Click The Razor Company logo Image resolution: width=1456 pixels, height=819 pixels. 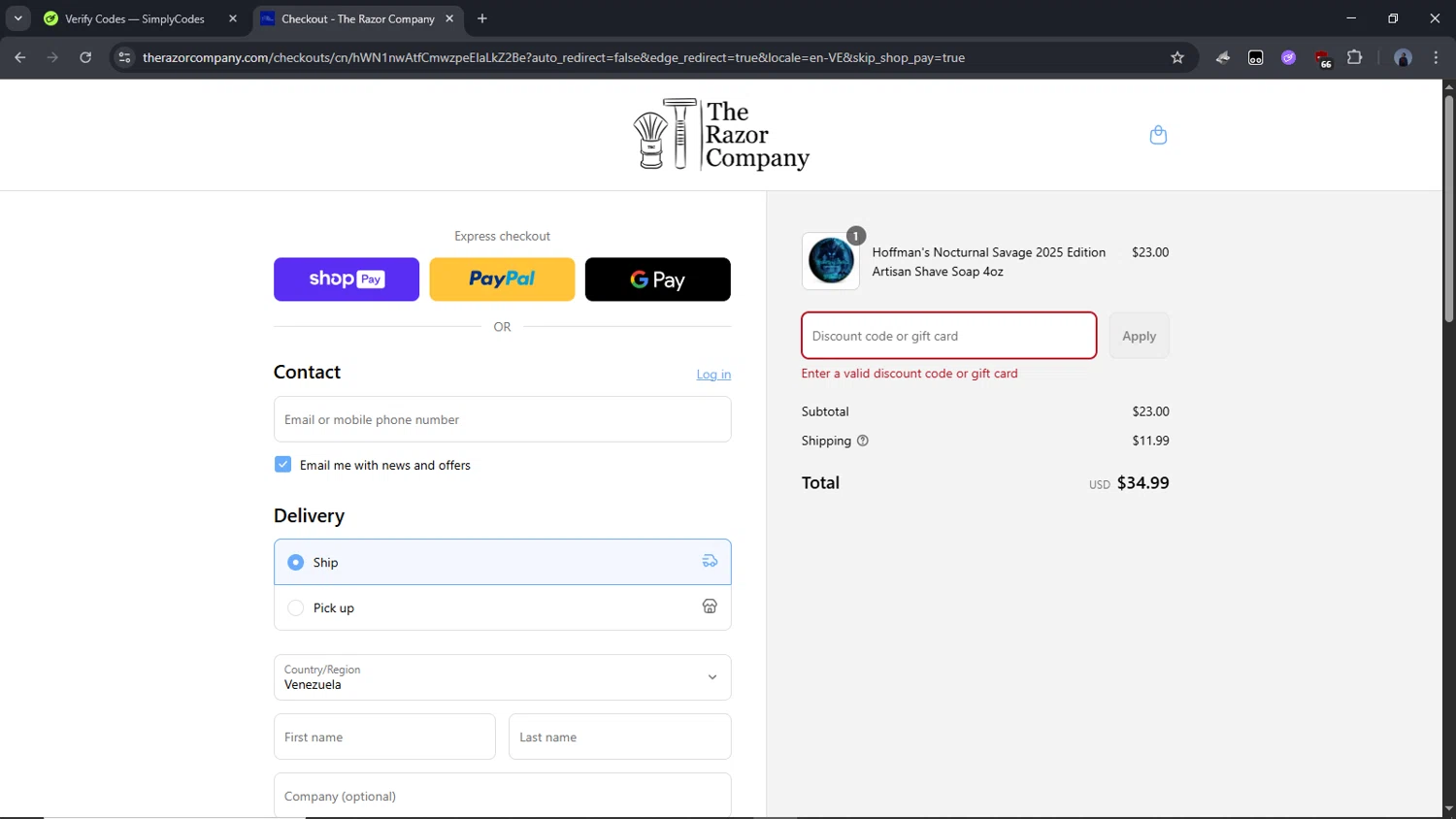coord(721,134)
